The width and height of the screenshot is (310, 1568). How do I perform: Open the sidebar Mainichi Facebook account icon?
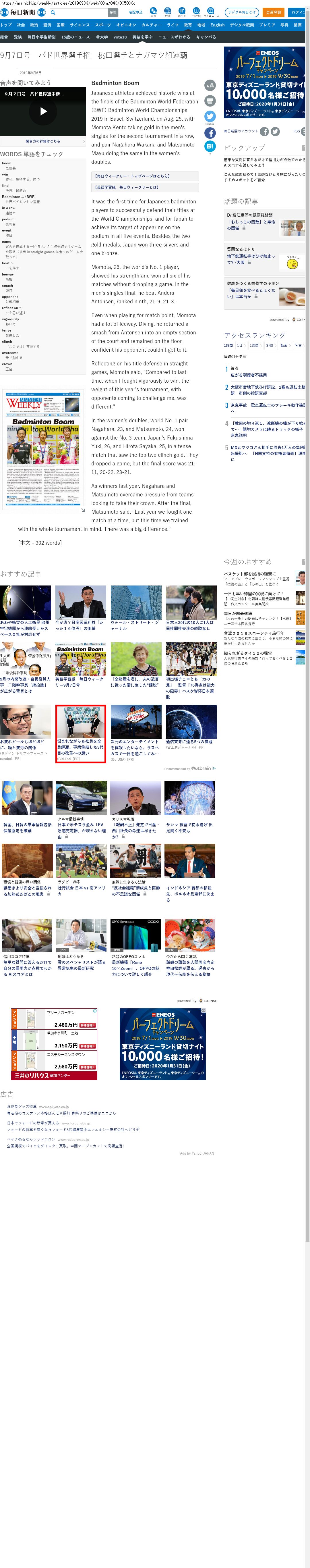pyautogui.click(x=264, y=132)
